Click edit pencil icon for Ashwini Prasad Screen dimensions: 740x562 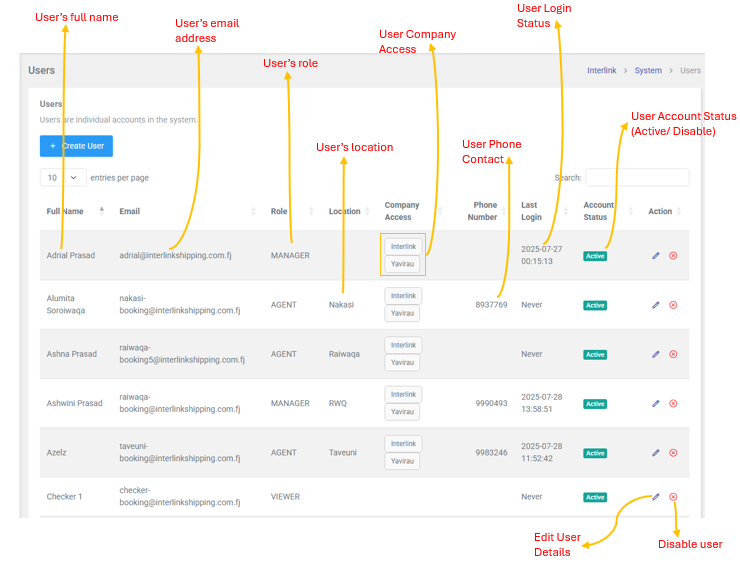click(656, 404)
